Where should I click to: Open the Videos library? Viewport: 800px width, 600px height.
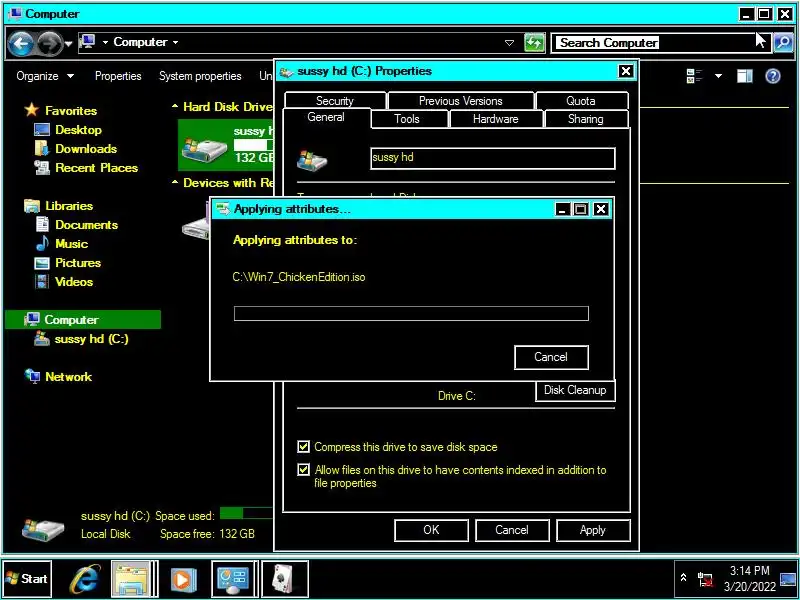74,282
